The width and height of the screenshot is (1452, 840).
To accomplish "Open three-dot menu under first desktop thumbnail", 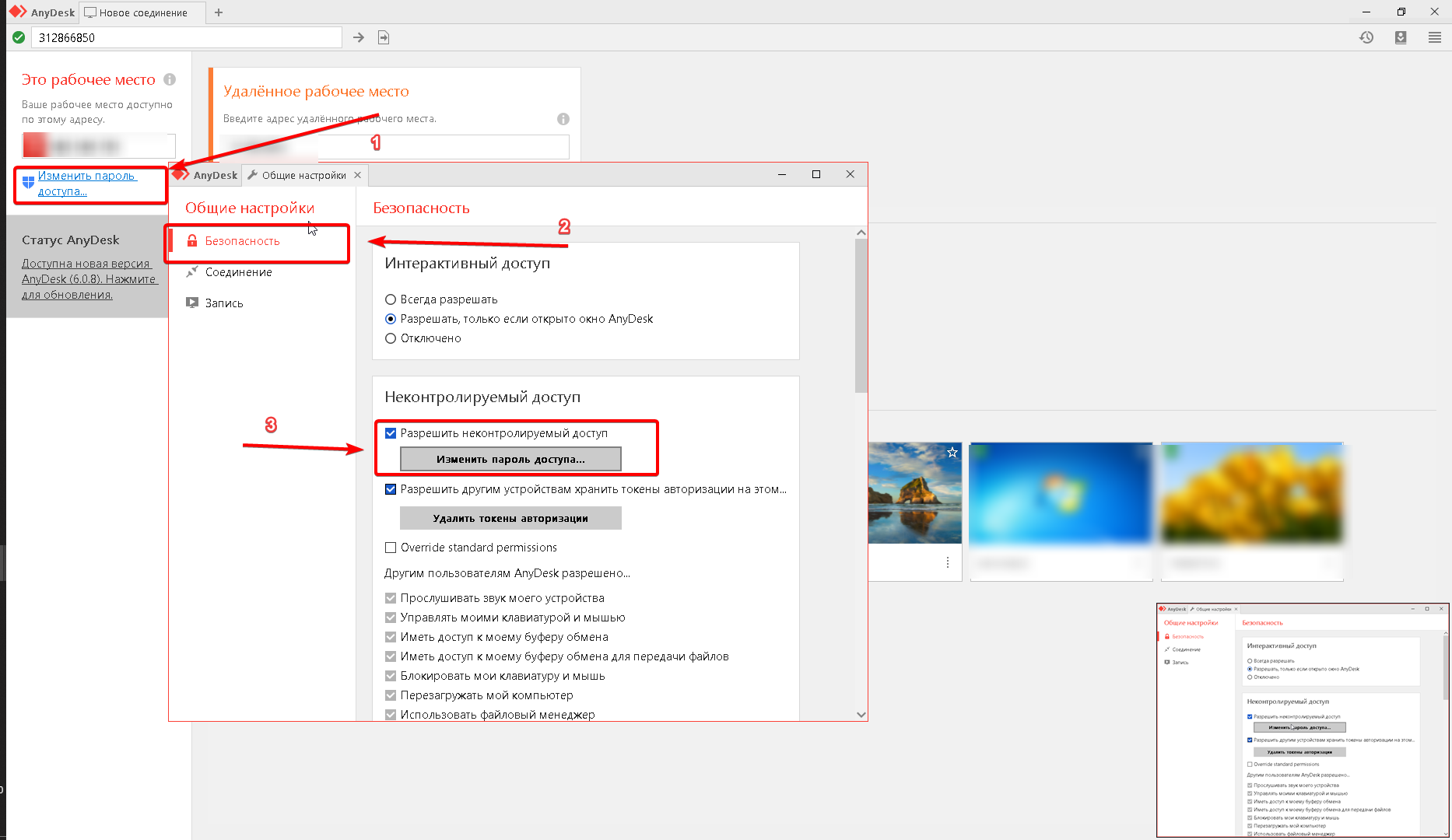I will click(x=948, y=562).
